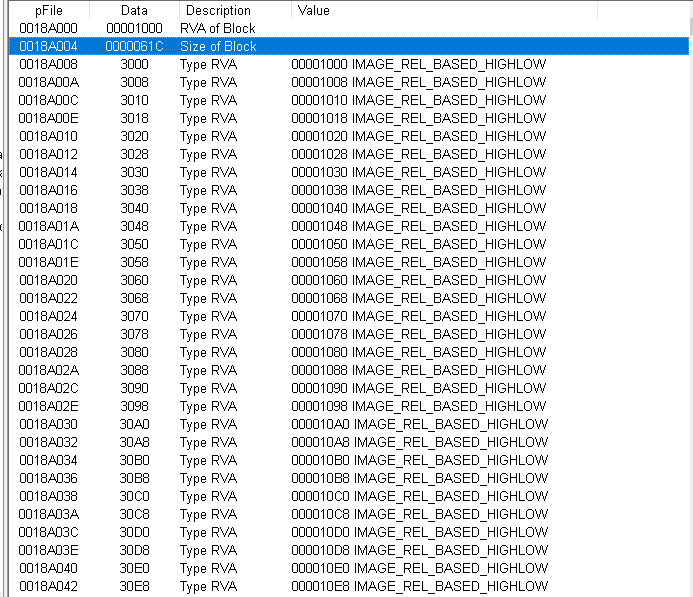Click value 00001098 IMAGE_REL_BASED_HIGHLOW
Screen dimensions: 693x597
click(419, 407)
